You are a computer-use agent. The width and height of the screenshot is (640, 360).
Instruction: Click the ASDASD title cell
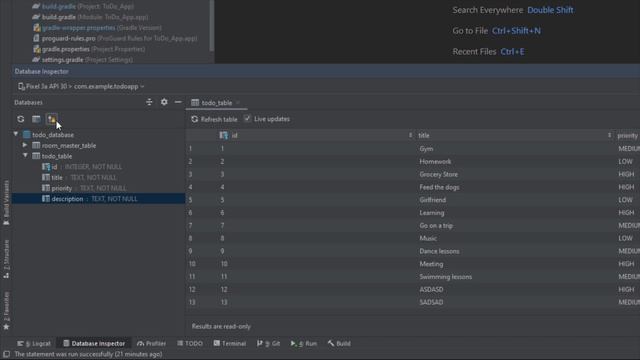(431, 289)
